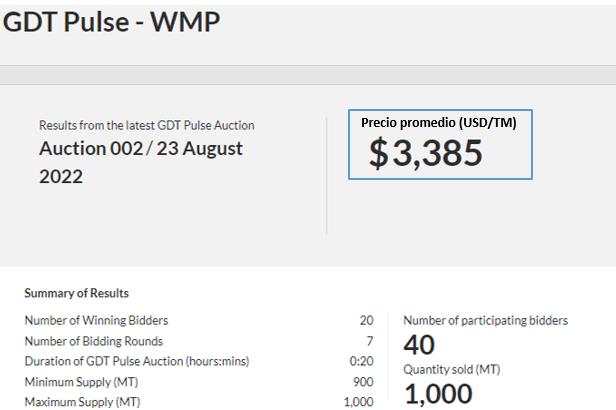
Task: Click the Auction 002 / 23 August 2022 title
Action: point(140,162)
